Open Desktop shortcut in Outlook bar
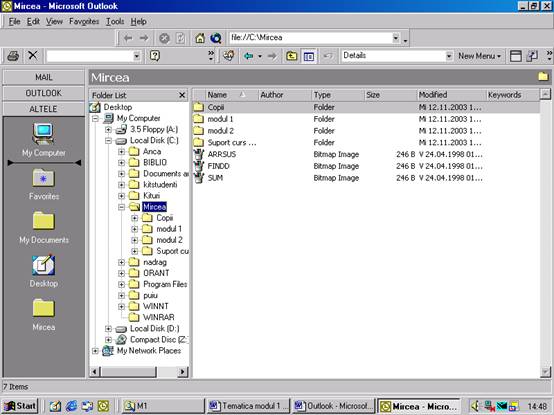This screenshot has height=415, width=554. pos(43,271)
